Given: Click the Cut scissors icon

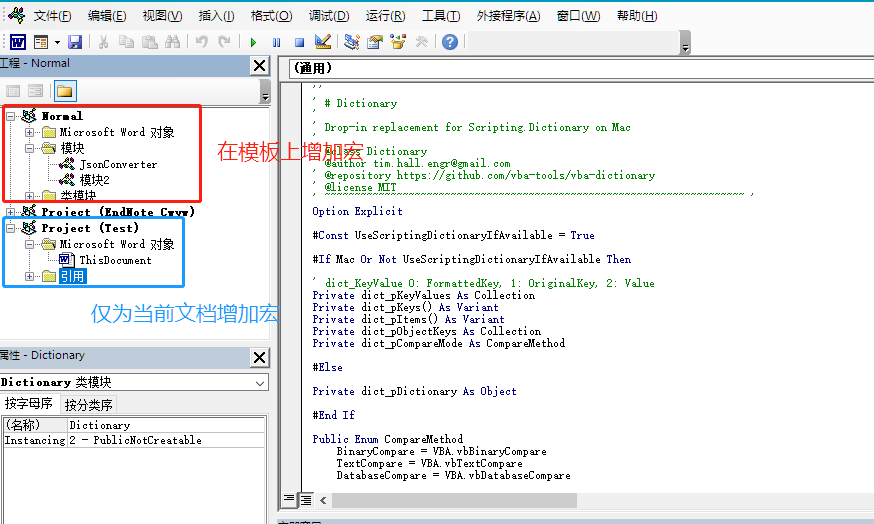Looking at the screenshot, I should pos(103,42).
